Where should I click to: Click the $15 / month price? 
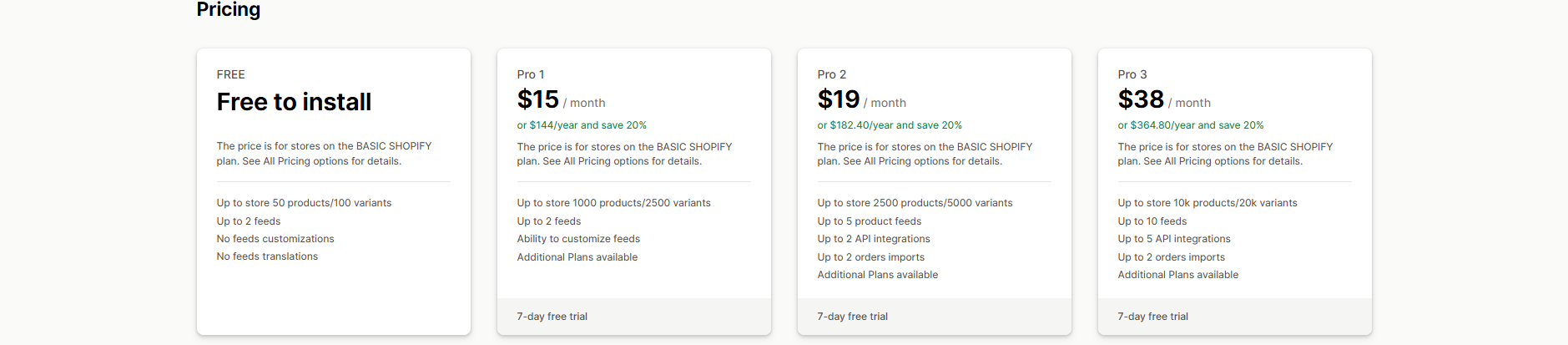click(x=561, y=100)
